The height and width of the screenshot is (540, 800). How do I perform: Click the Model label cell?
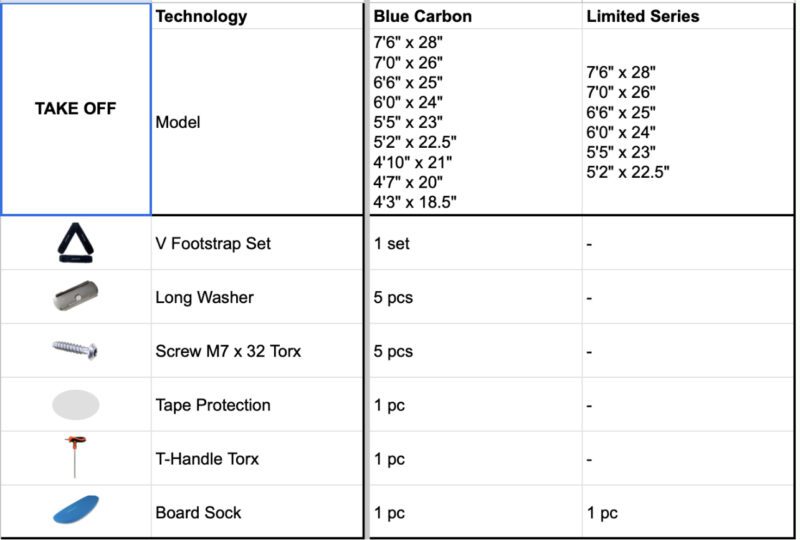(x=256, y=122)
